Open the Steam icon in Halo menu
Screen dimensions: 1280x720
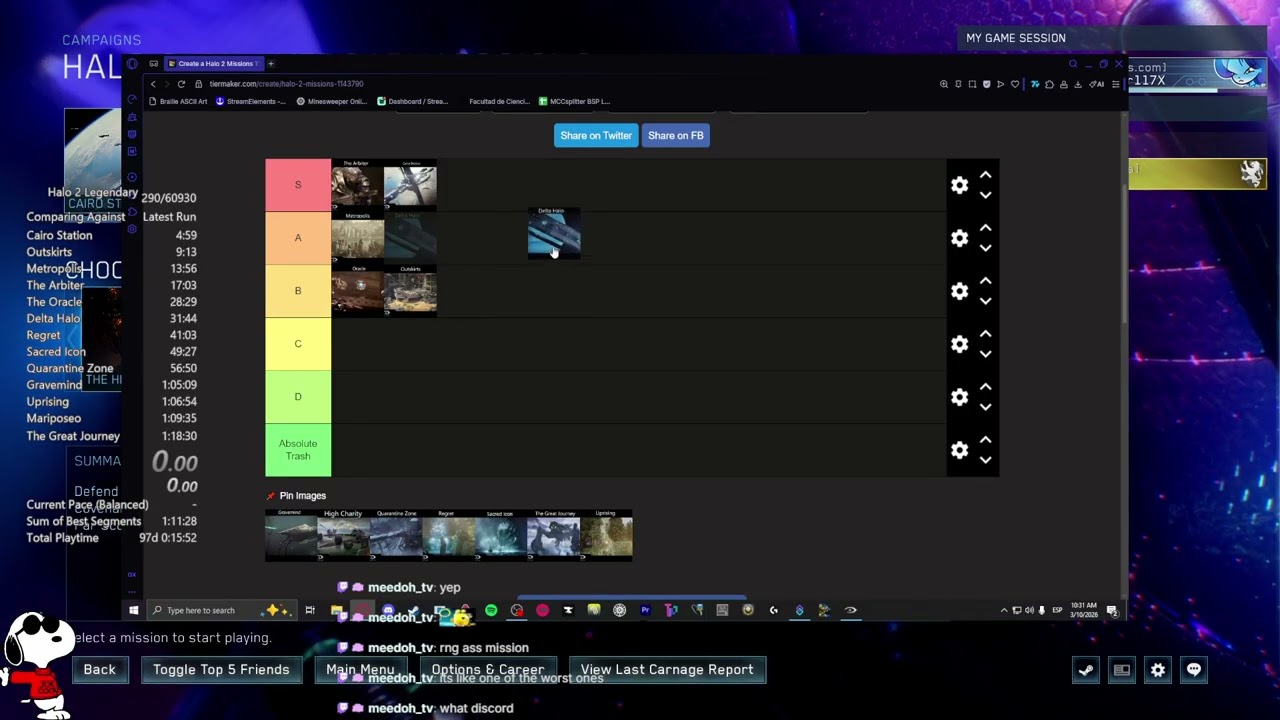(1086, 670)
